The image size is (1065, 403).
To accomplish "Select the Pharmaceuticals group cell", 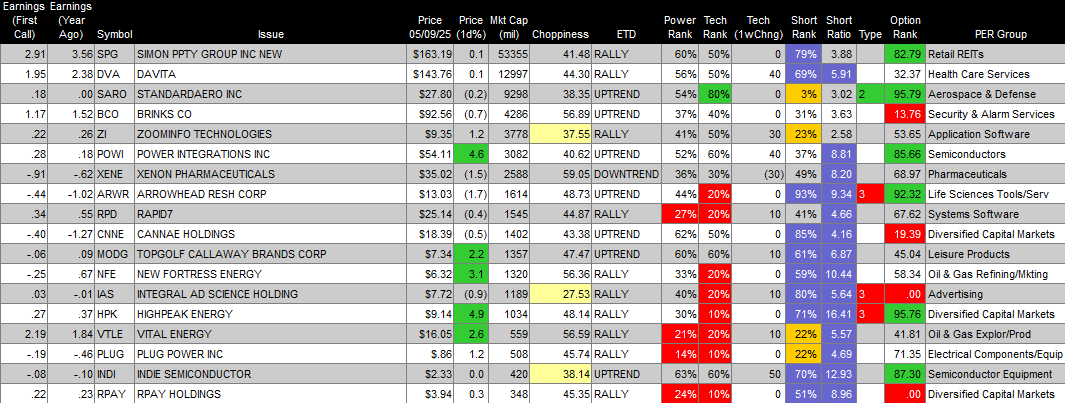I will [x=994, y=174].
